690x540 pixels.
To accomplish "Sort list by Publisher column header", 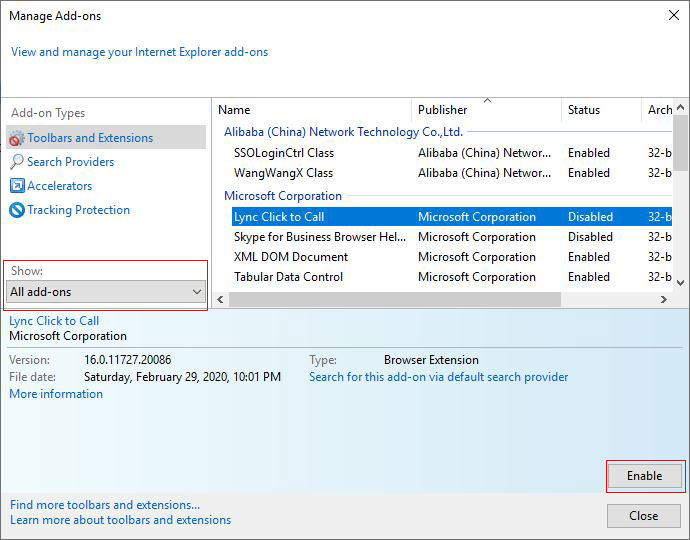I will click(x=486, y=110).
